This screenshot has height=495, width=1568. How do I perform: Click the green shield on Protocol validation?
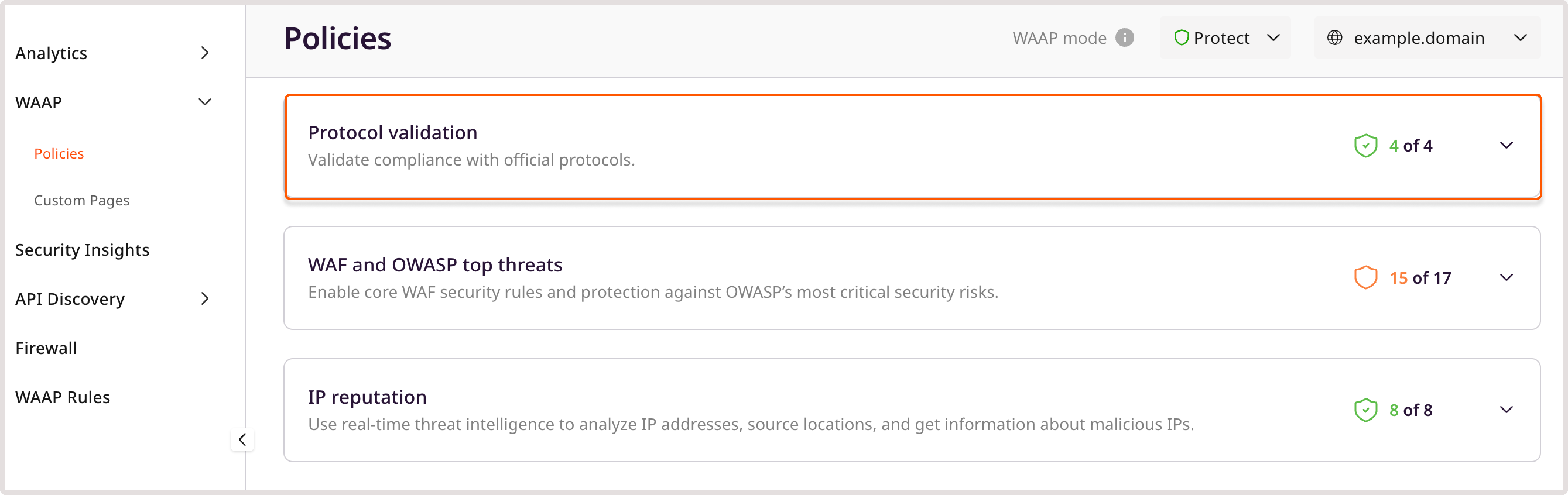coord(1365,145)
